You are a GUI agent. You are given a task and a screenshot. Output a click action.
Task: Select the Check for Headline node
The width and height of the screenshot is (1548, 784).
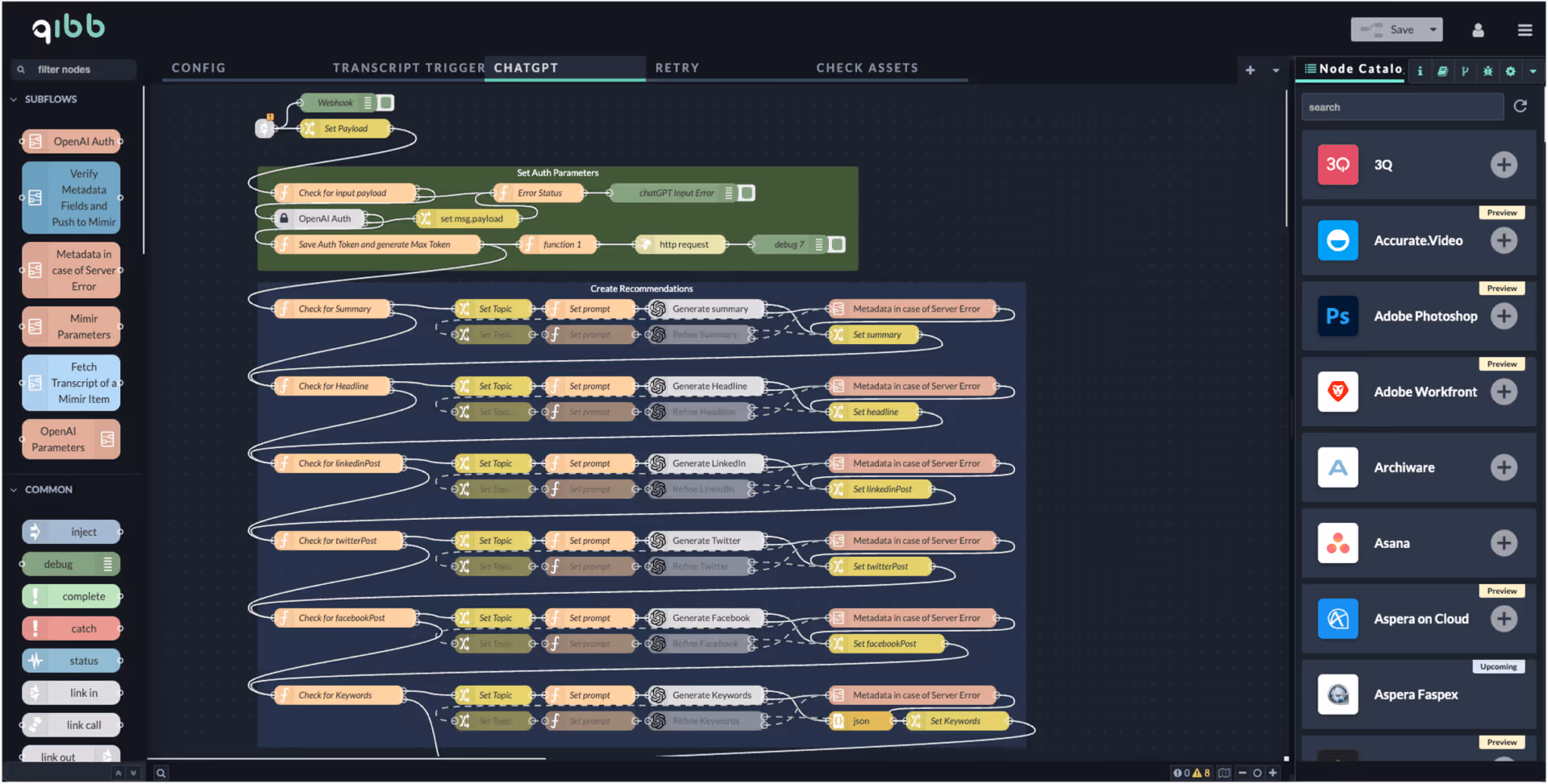[x=334, y=387]
